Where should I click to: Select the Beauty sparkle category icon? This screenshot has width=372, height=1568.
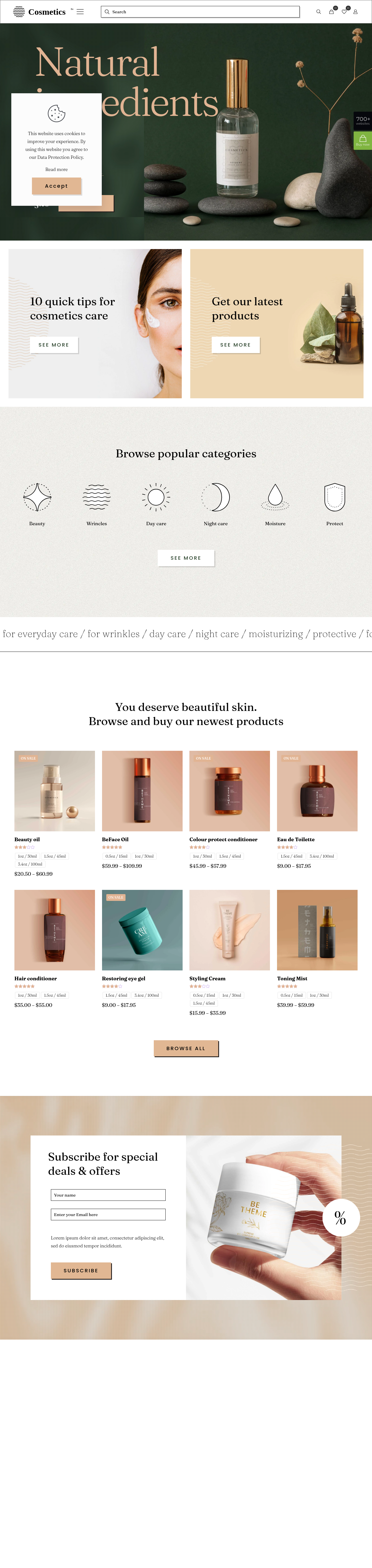coord(36,498)
